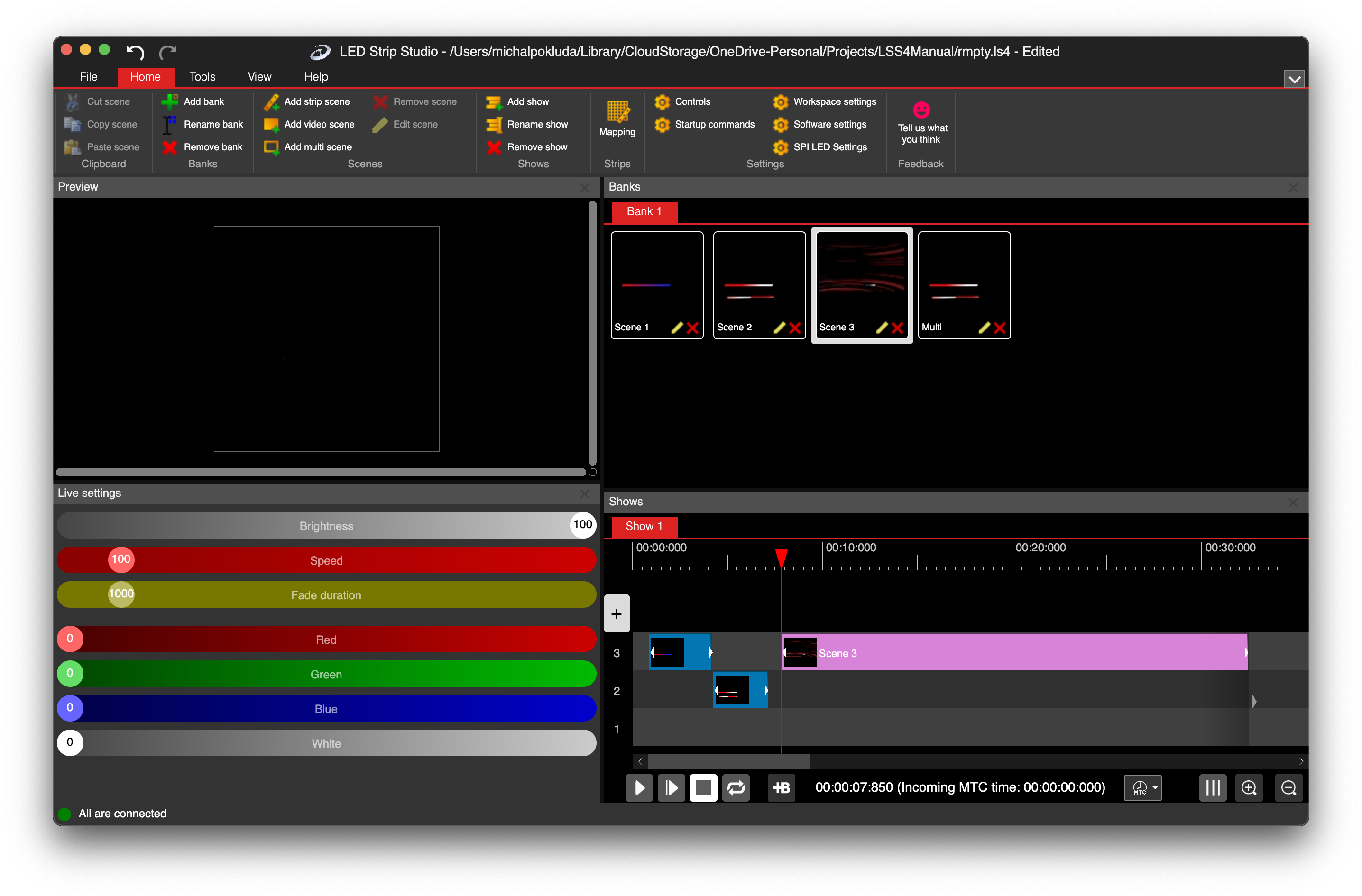1362x896 pixels.
Task: Open the File menu
Action: [x=89, y=77]
